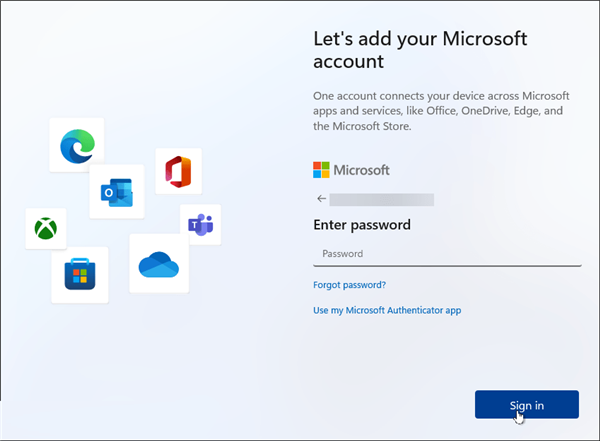Click the Sign in button
The image size is (600, 441).
tap(527, 405)
